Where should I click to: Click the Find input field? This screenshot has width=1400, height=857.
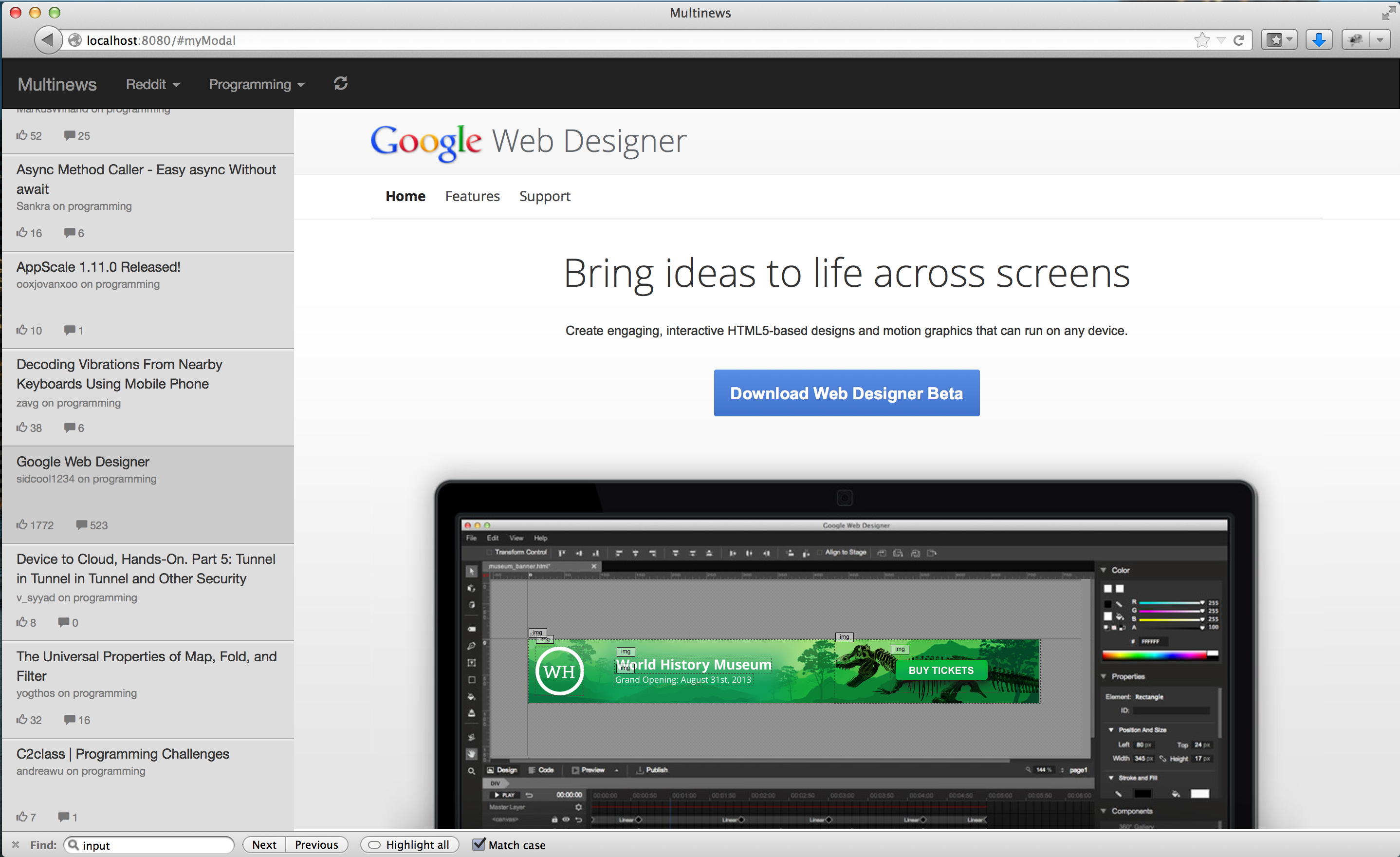[x=149, y=845]
